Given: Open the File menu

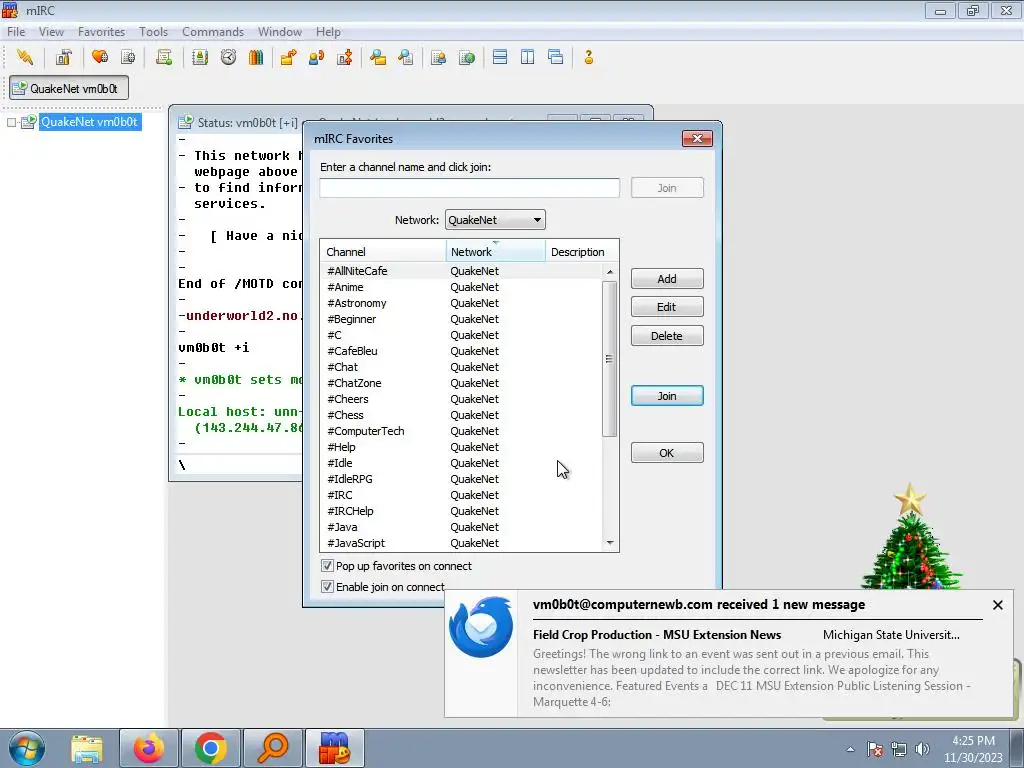Looking at the screenshot, I should (x=16, y=31).
